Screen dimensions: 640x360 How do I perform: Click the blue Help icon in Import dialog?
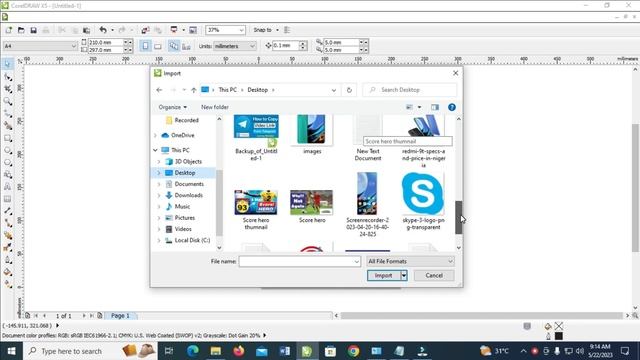pos(451,107)
